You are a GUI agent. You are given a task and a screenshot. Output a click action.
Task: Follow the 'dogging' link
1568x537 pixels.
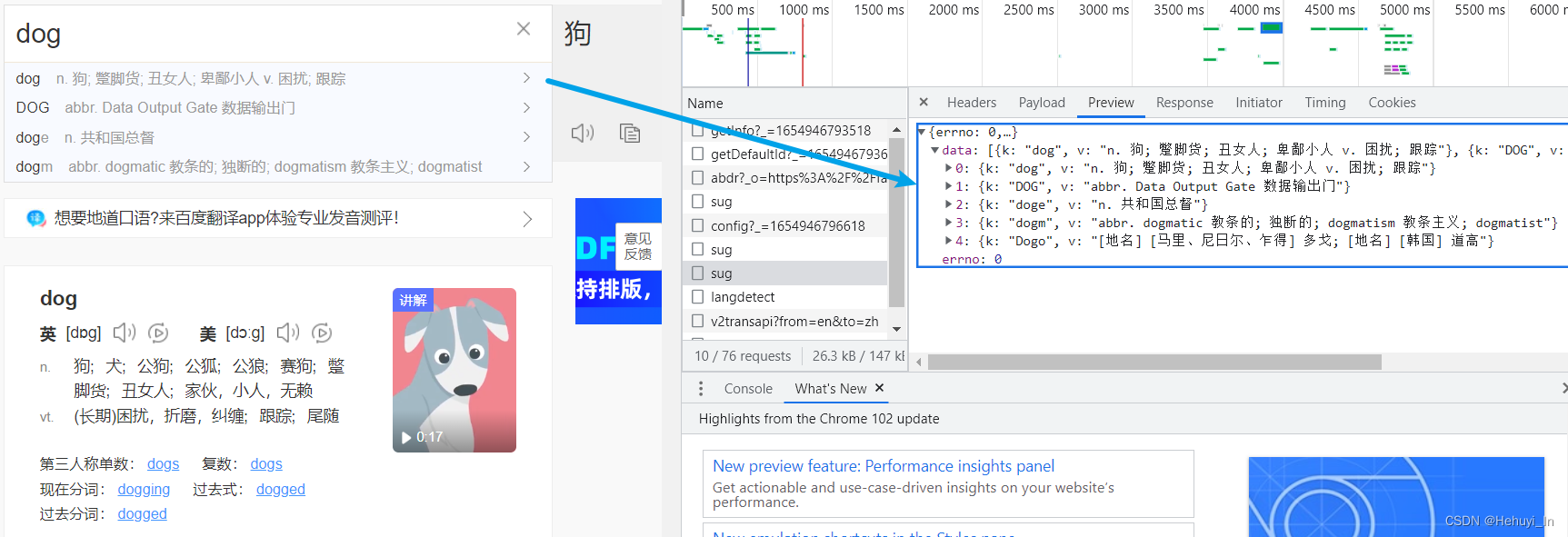[x=144, y=490]
